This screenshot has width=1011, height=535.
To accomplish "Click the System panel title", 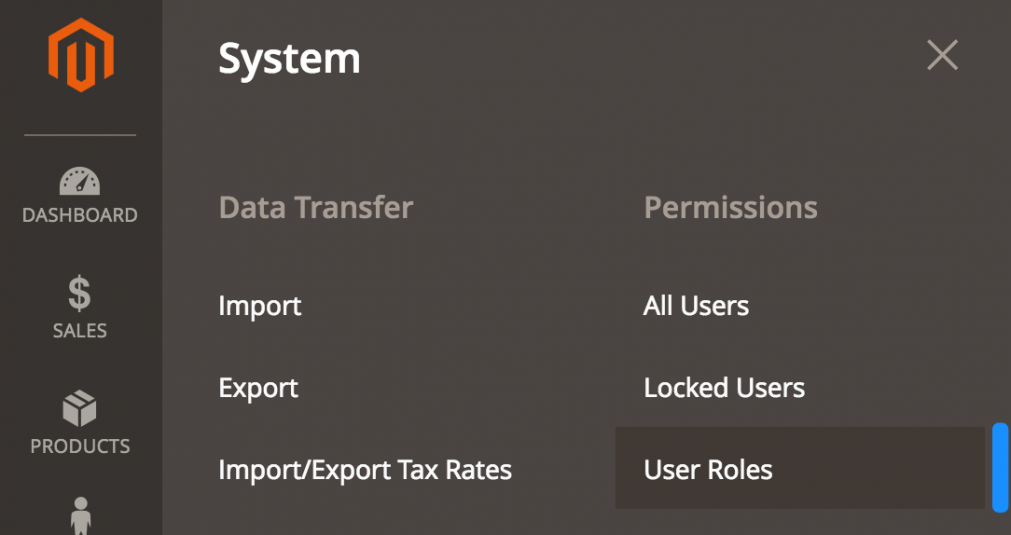I will click(289, 59).
